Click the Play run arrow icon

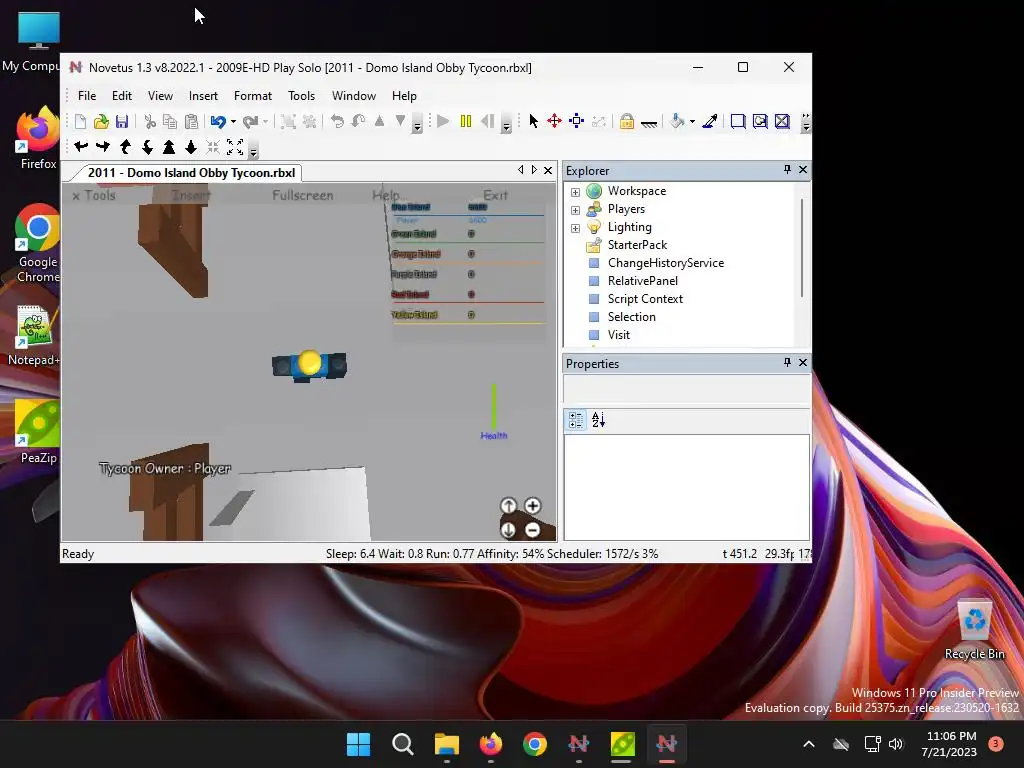pyautogui.click(x=443, y=121)
